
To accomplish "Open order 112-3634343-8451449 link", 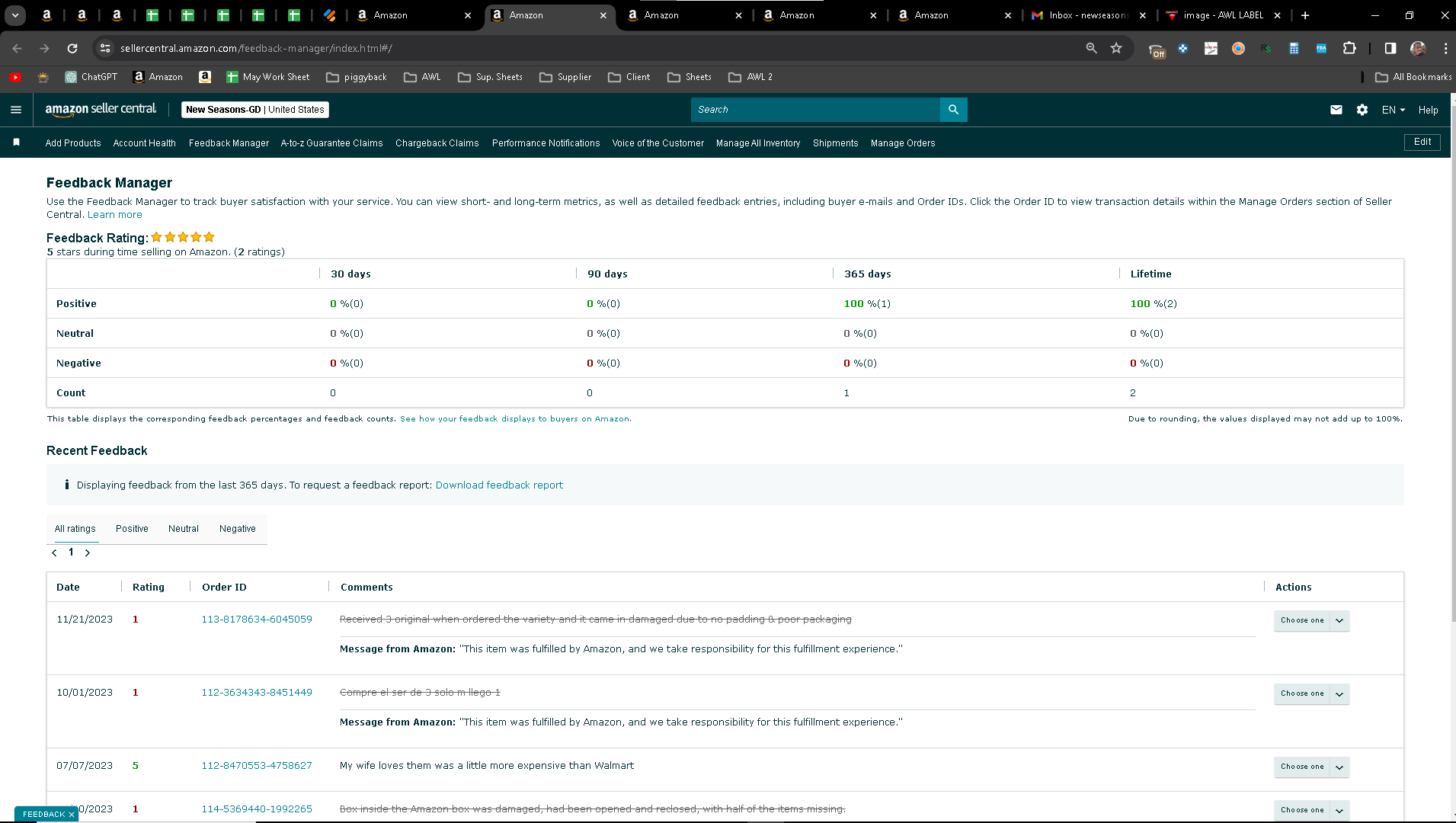I will 257,693.
